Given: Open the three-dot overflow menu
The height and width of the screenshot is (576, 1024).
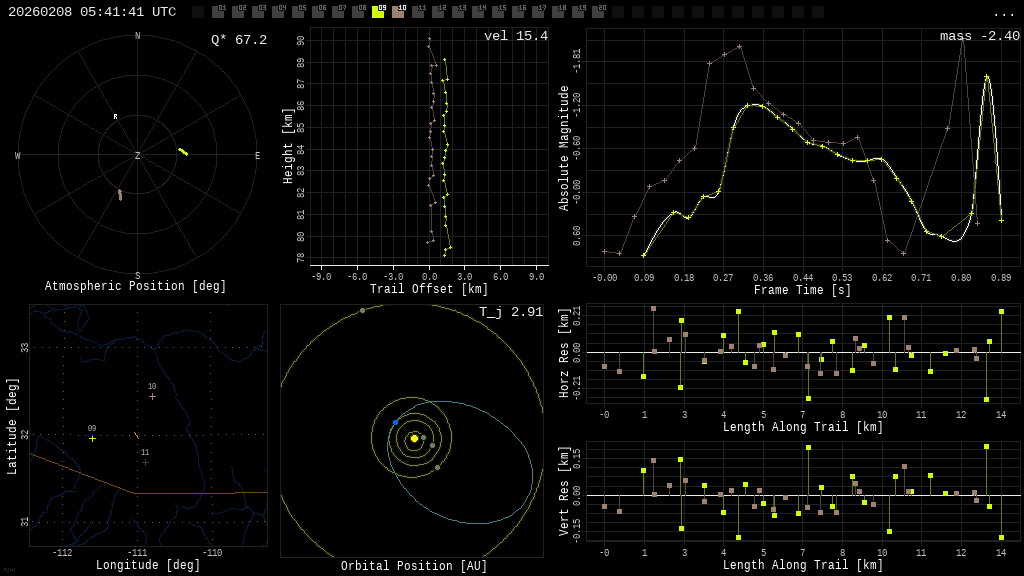Looking at the screenshot, I should pyautogui.click(x=1003, y=13).
